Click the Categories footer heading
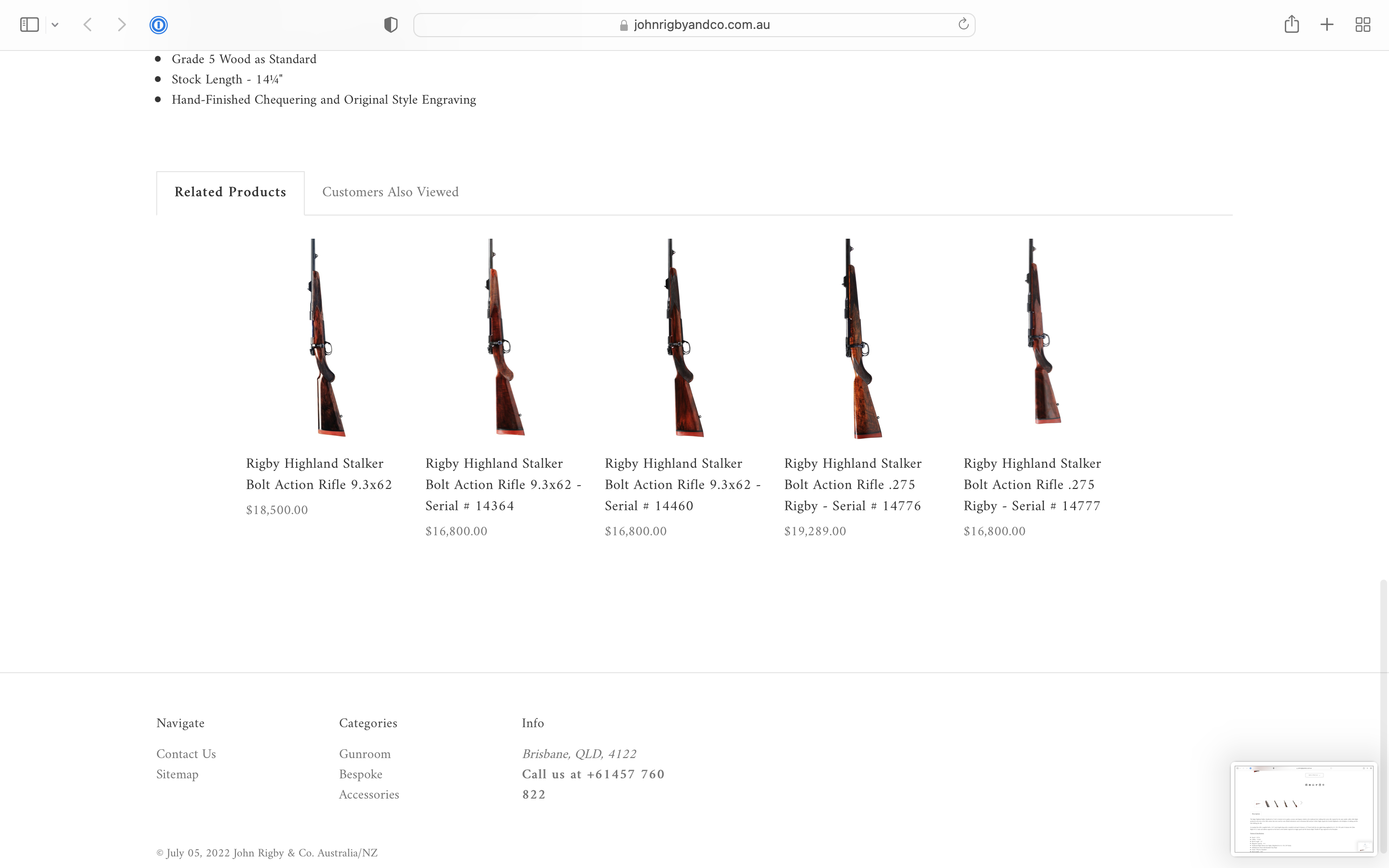Screen dimensions: 1389x868 tap(368, 723)
